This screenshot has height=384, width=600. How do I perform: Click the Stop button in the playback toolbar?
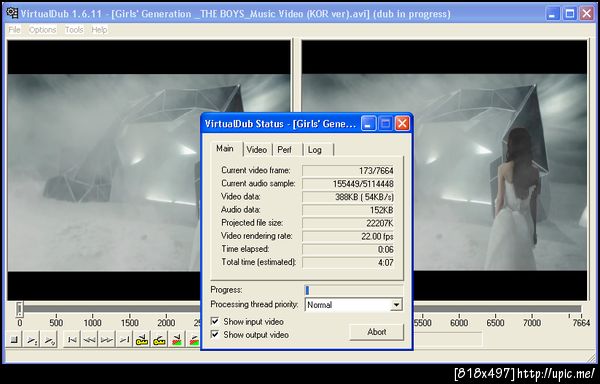tap(14, 340)
